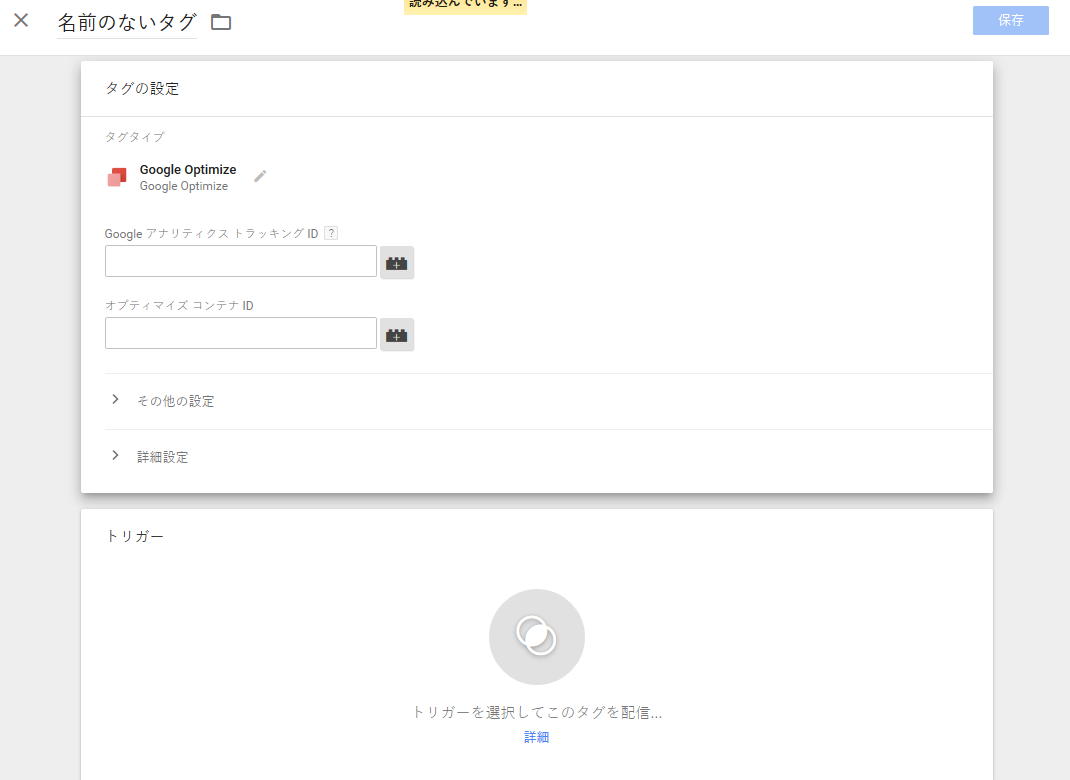Image resolution: width=1070 pixels, height=780 pixels.
Task: Click the Google Optimize tag type icon
Action: point(117,177)
